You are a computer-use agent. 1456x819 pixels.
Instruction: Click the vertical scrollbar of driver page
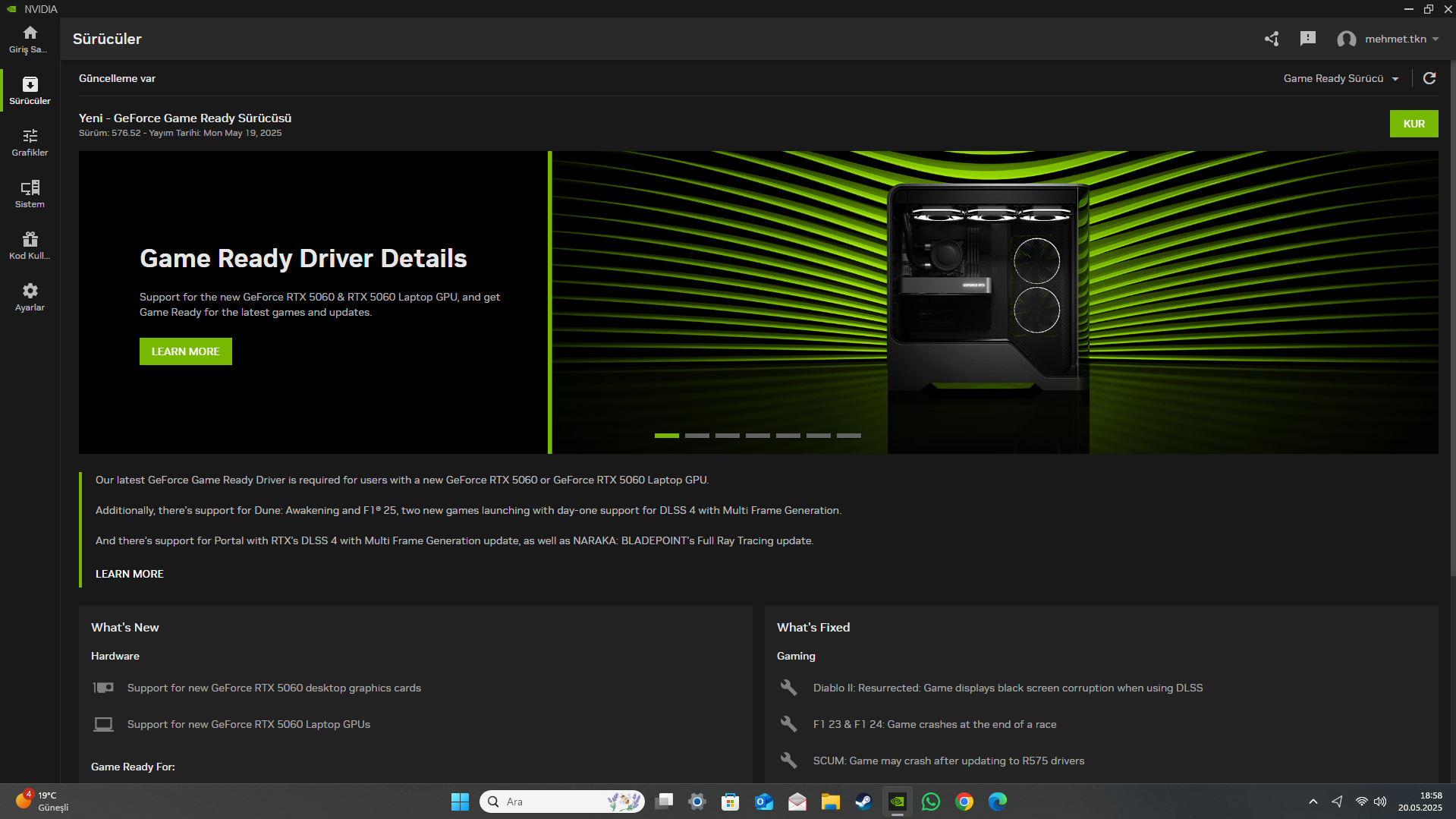1453,319
